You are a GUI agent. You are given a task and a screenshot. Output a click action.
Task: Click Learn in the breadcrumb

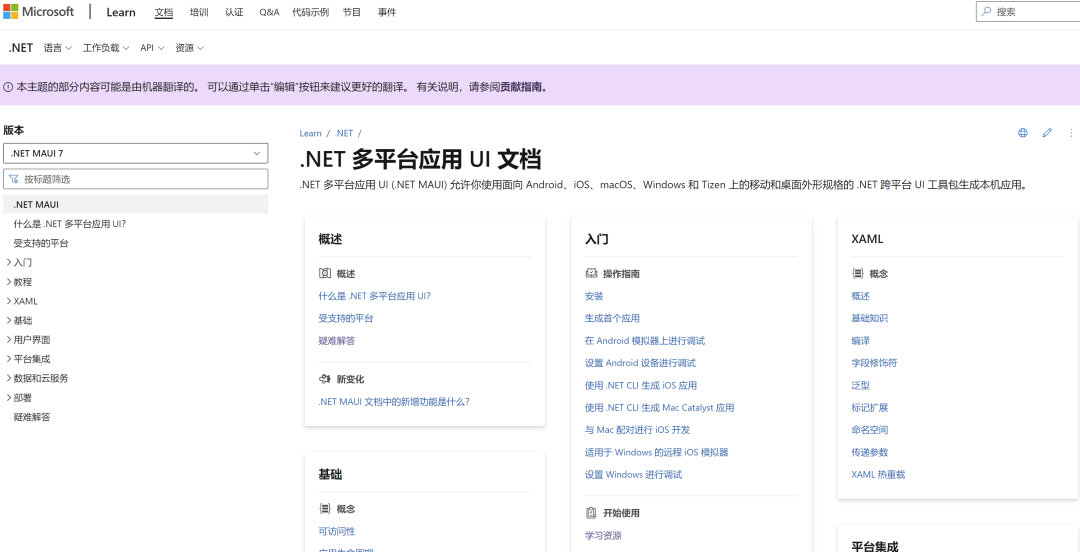pos(311,133)
